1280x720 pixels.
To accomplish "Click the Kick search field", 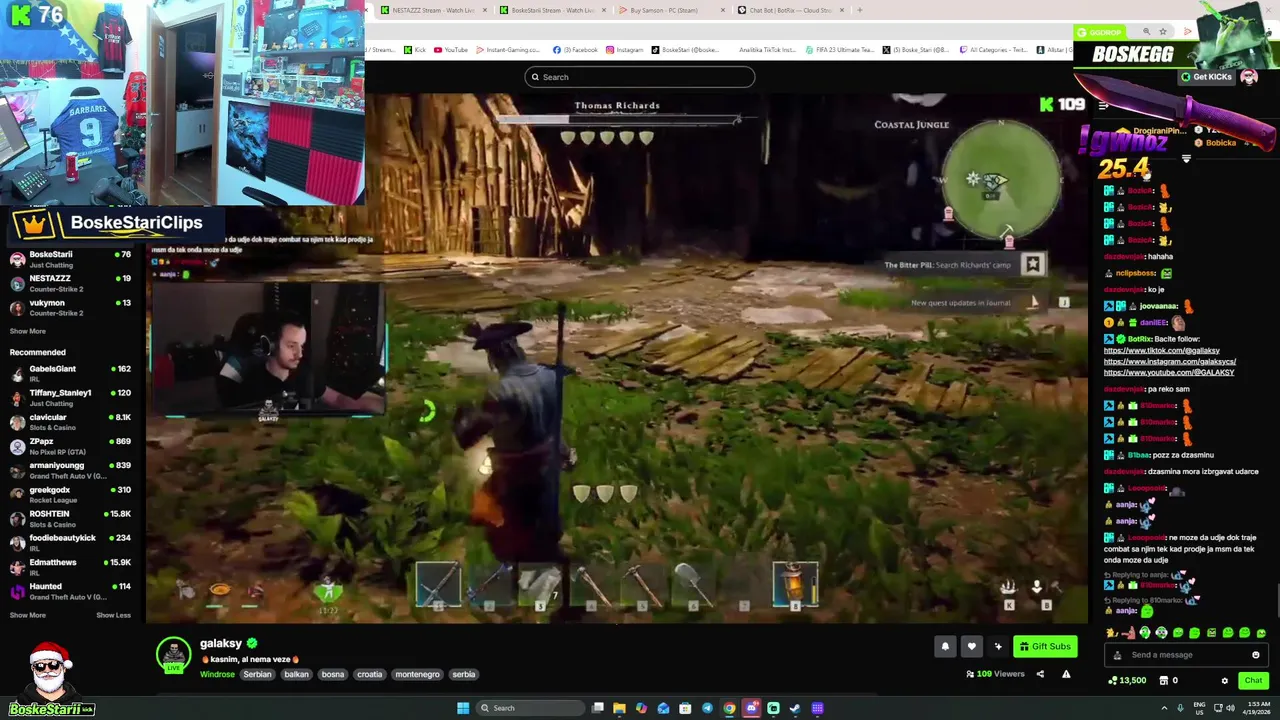I will pos(640,77).
